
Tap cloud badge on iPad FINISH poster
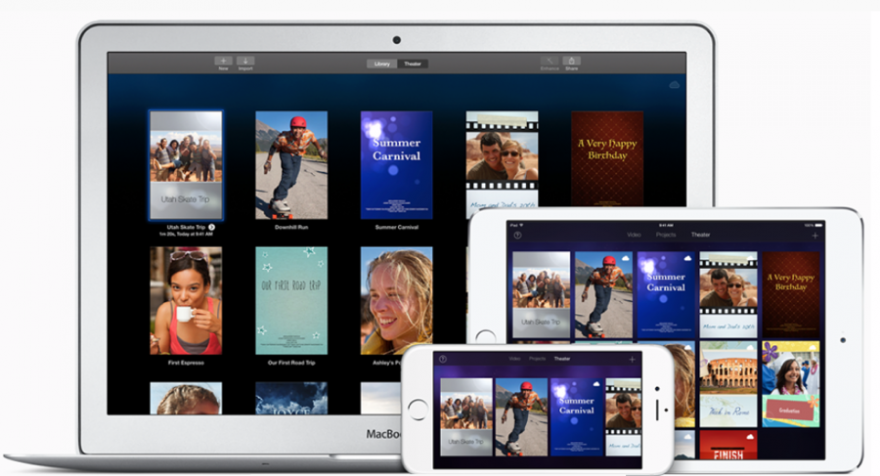pos(750,437)
